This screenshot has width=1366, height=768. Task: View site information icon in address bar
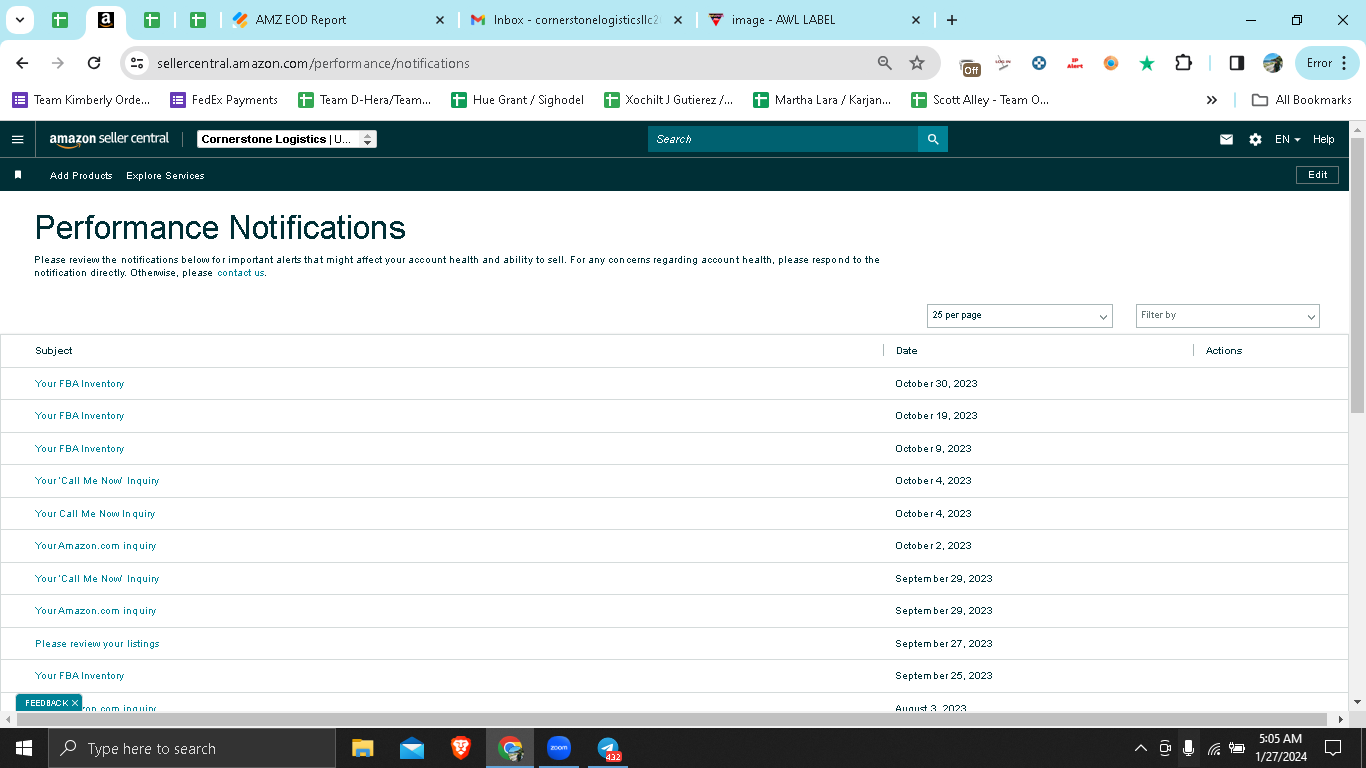(138, 63)
